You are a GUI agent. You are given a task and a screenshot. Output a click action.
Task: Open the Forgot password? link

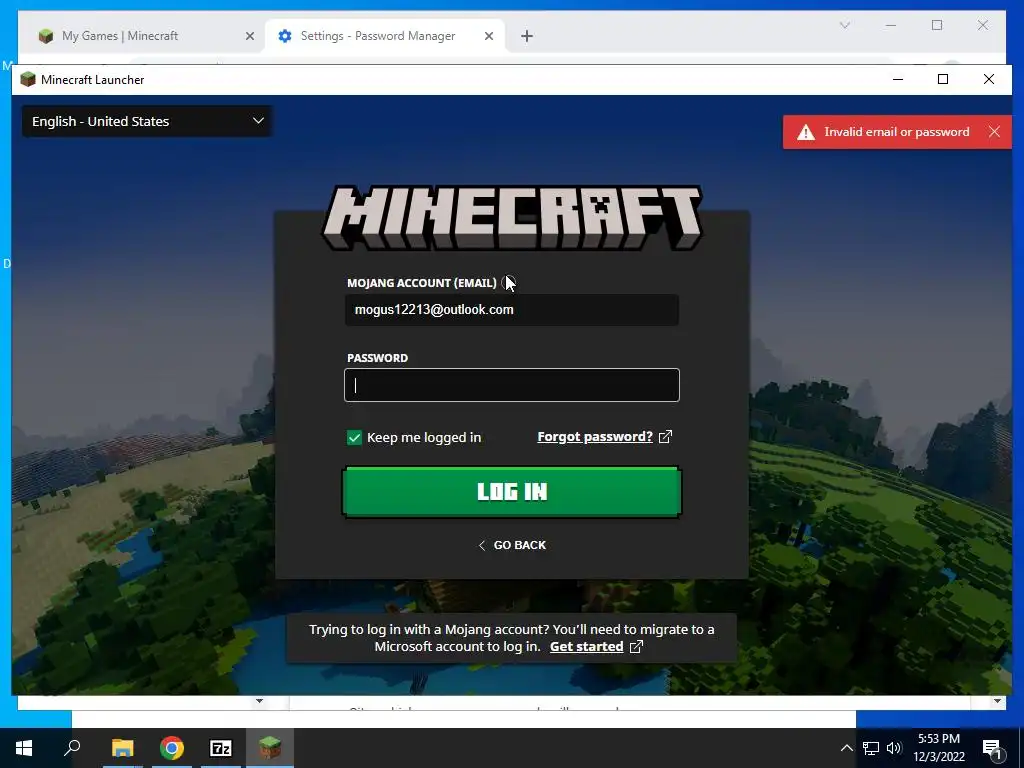(x=595, y=437)
